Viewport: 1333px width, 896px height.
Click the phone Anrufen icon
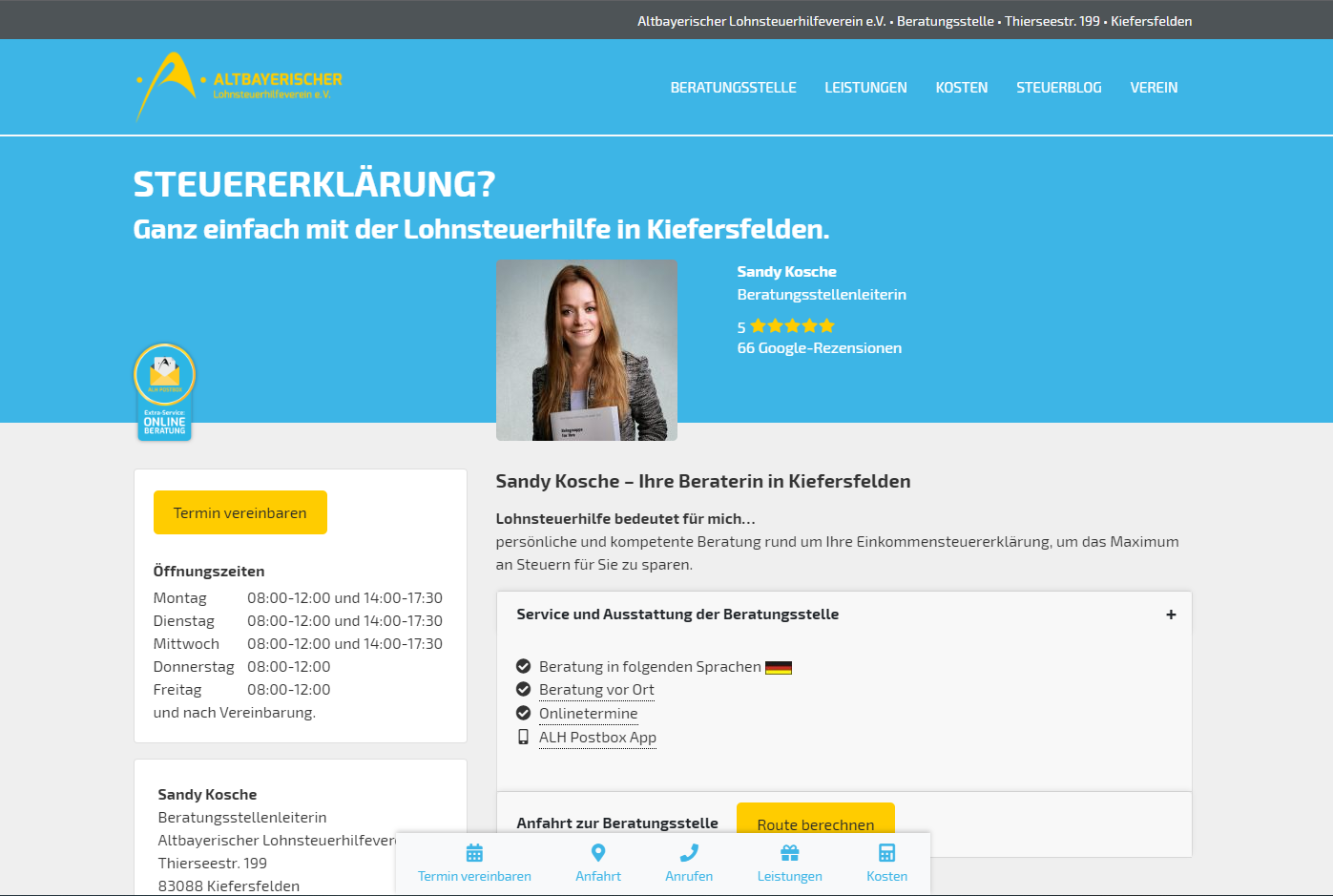[689, 853]
